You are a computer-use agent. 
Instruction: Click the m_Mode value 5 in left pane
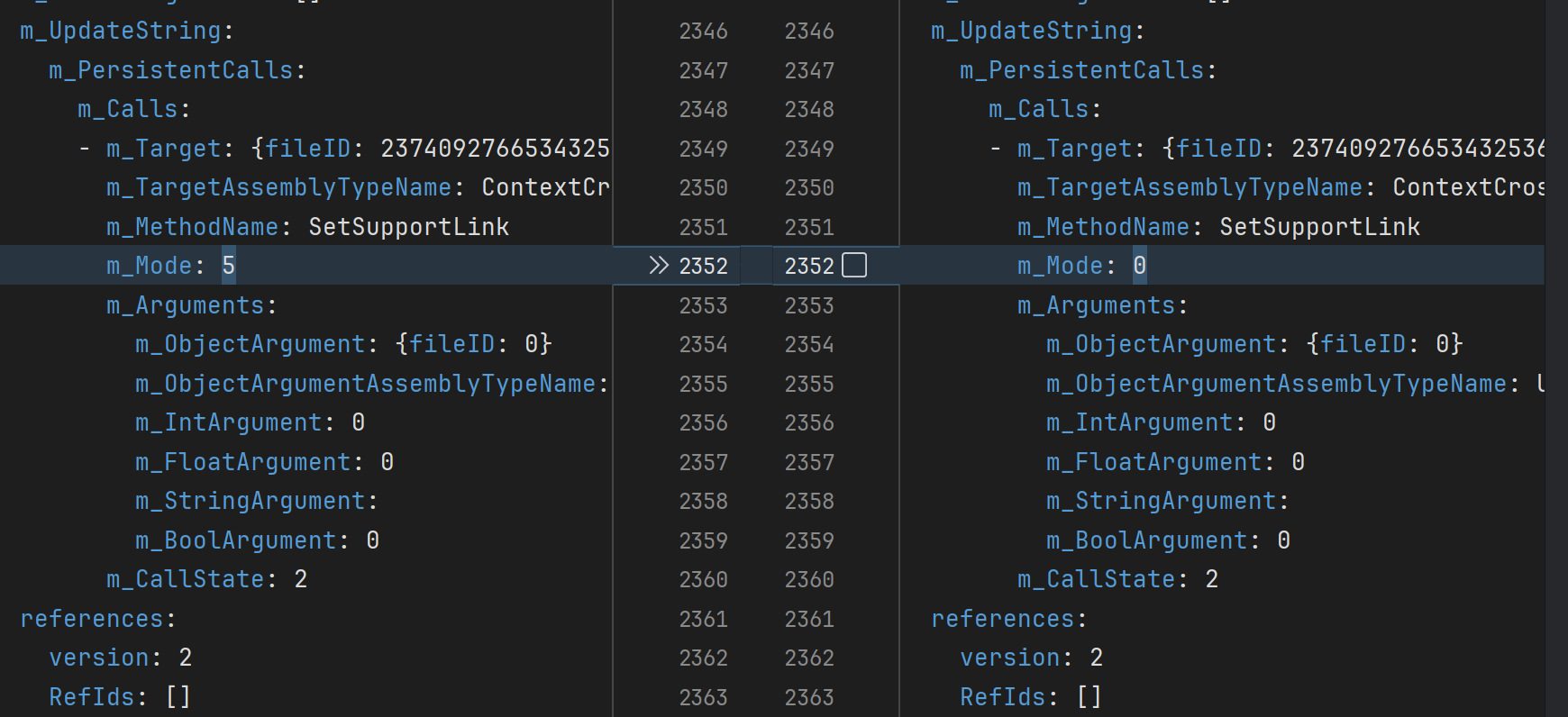click(x=229, y=266)
